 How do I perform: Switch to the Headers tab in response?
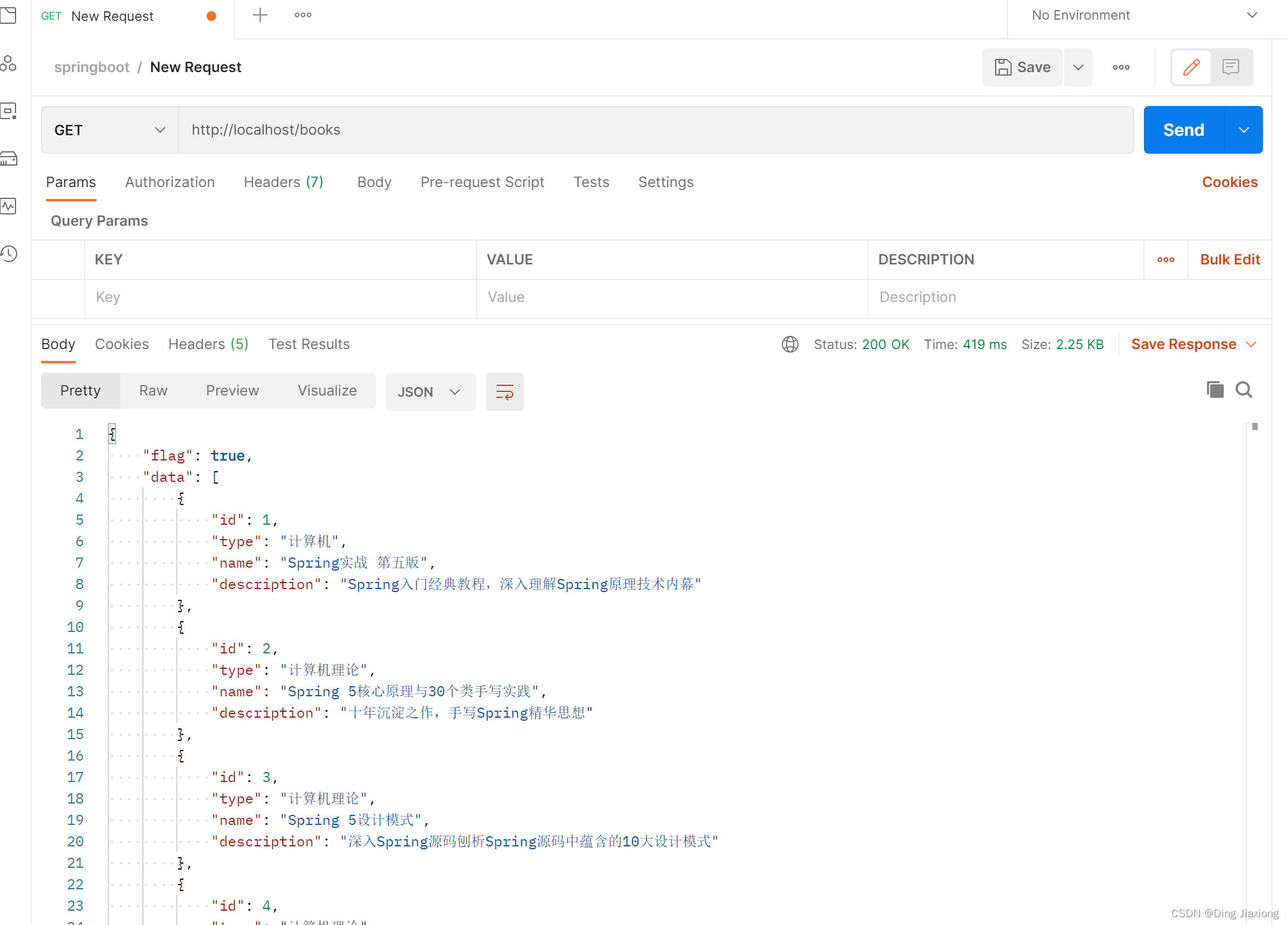[207, 343]
